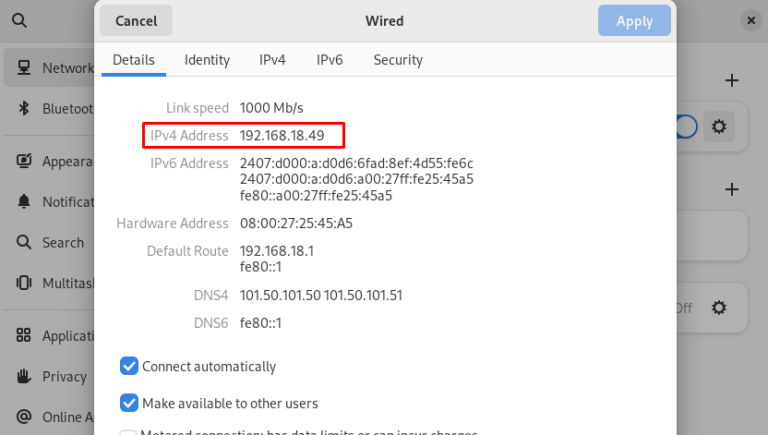768x435 pixels.
Task: Click the top plus icon to add connection
Action: click(732, 80)
